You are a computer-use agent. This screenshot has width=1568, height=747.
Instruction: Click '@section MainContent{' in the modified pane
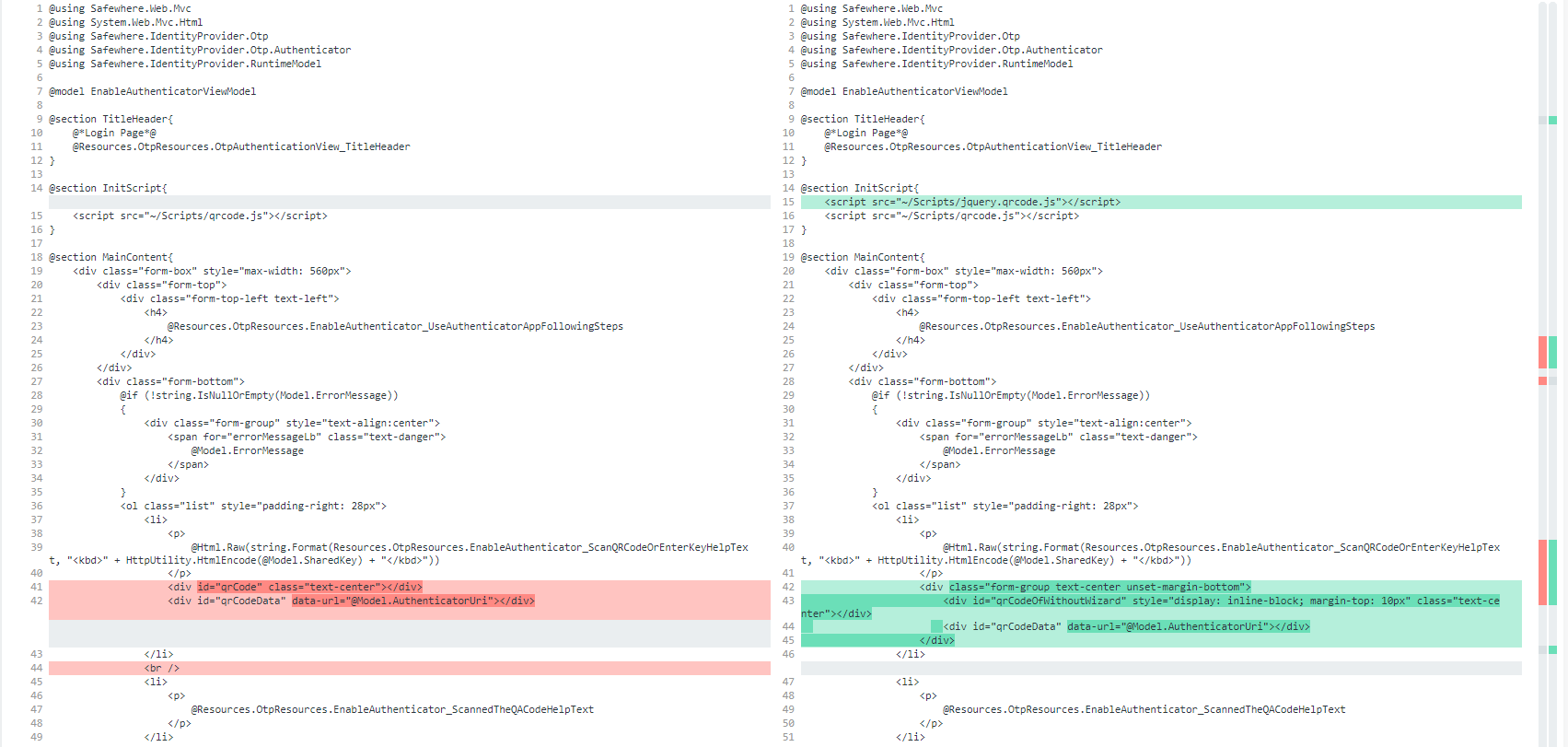[x=863, y=257]
